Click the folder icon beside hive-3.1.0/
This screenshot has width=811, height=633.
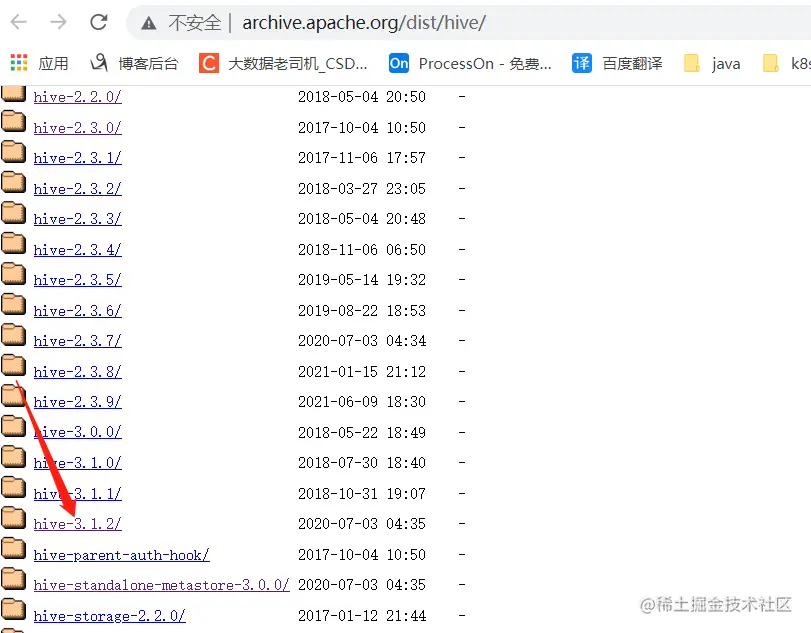tap(13, 457)
